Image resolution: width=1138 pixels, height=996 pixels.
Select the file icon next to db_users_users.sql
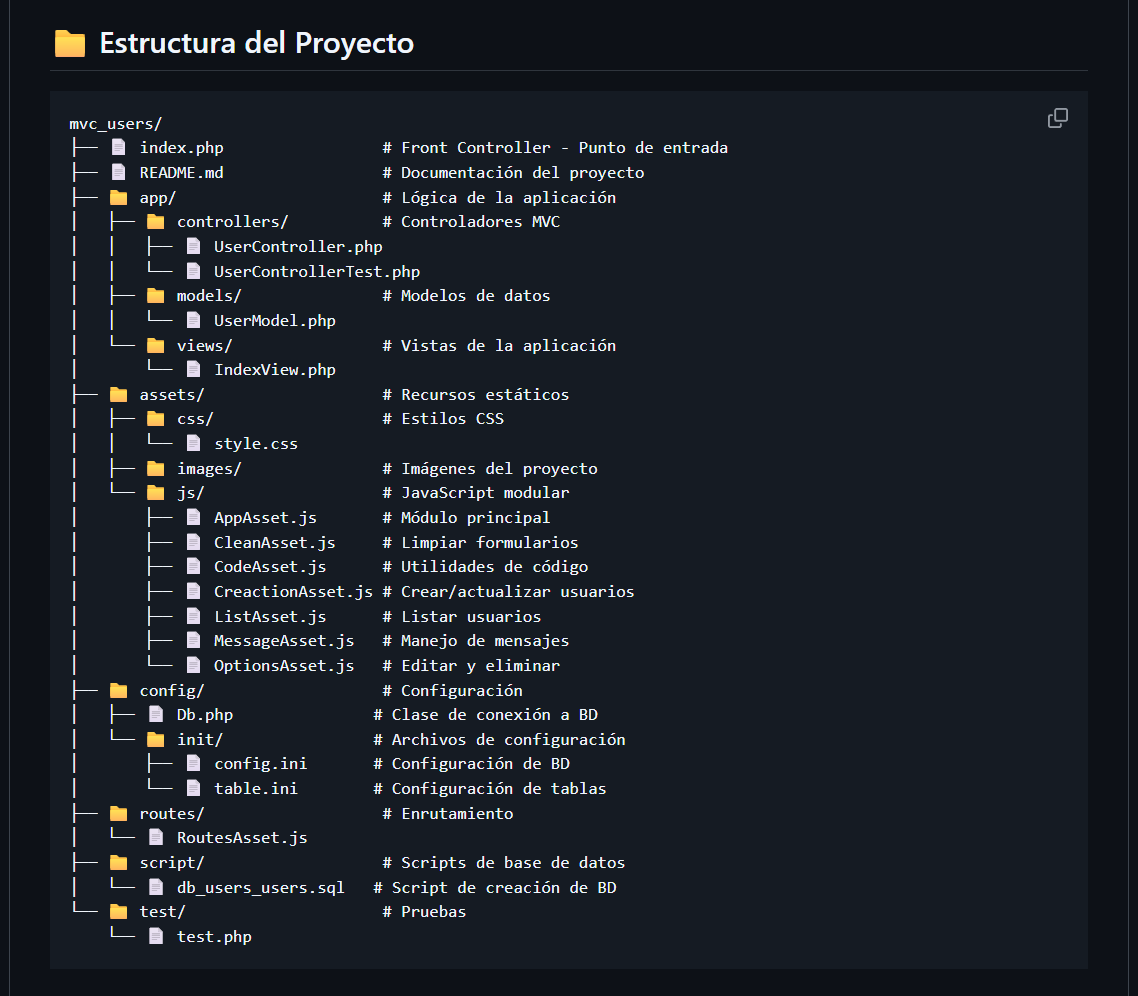tap(155, 887)
